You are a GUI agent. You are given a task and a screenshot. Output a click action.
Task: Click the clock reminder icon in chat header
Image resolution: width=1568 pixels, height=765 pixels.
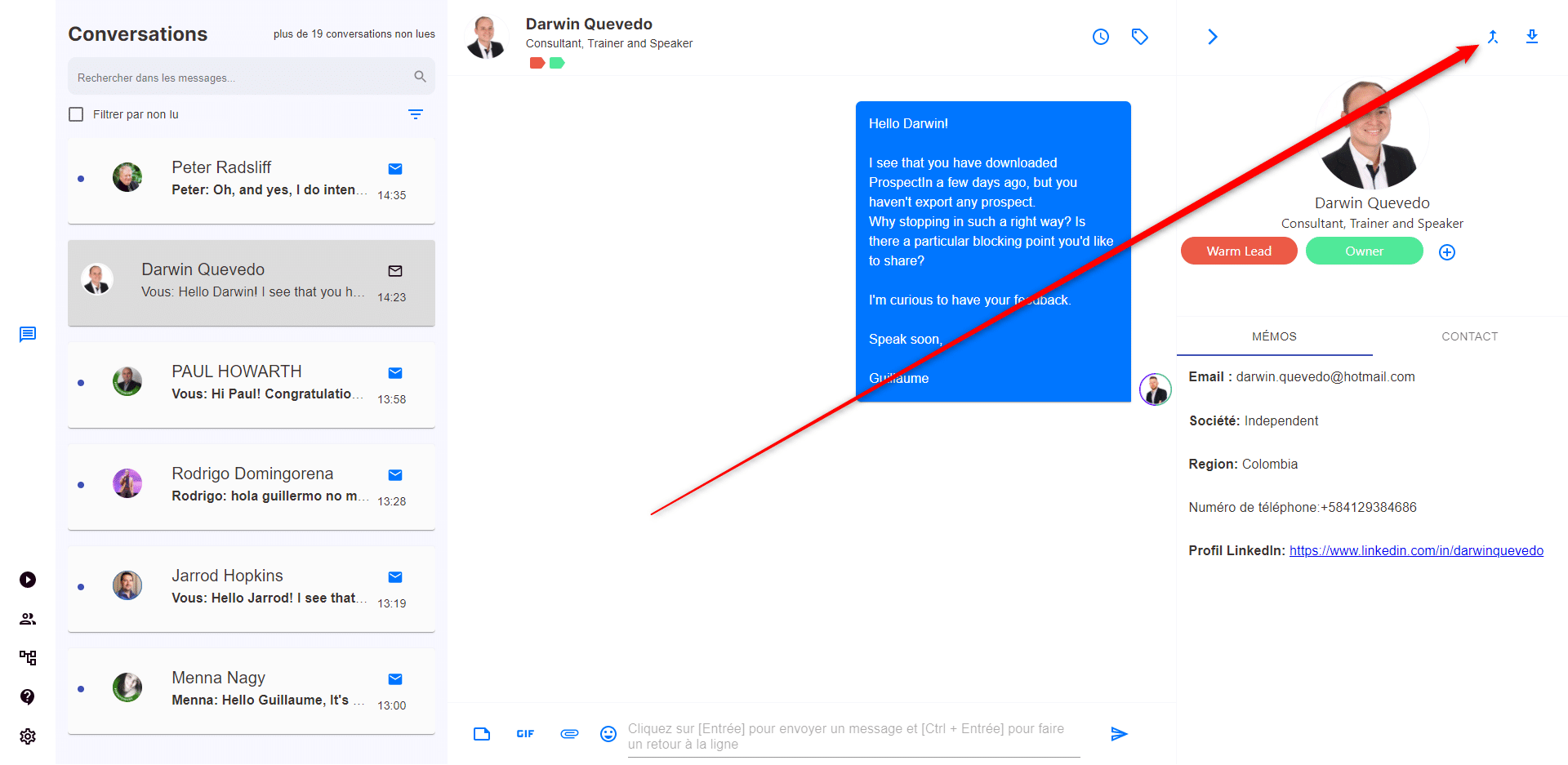(1101, 37)
